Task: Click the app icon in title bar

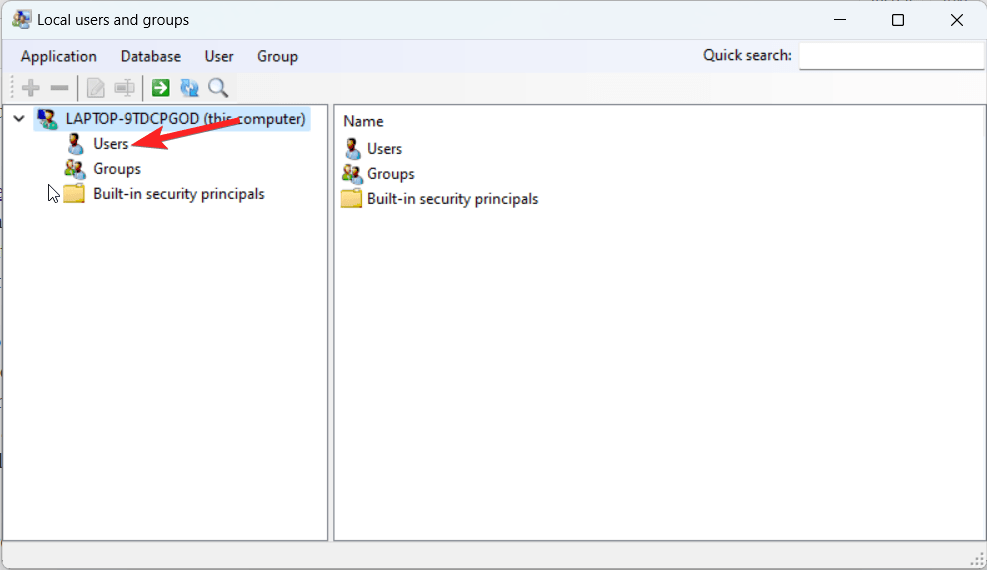Action: (21, 20)
